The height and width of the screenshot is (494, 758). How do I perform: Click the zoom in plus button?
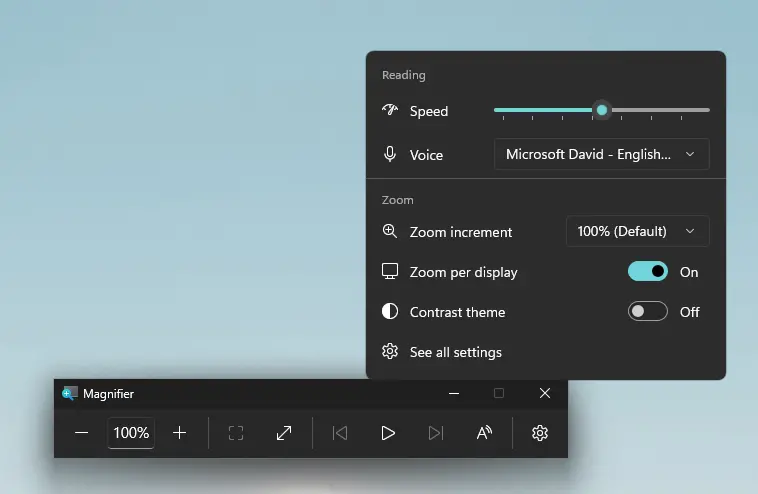[x=179, y=433]
